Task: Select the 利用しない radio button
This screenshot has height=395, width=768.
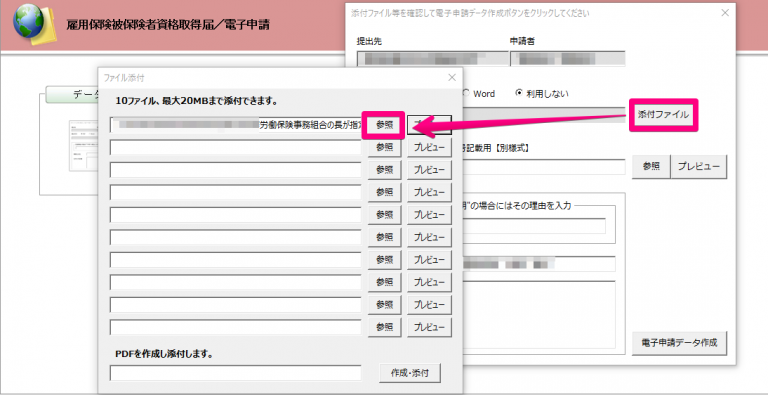Action: point(519,93)
